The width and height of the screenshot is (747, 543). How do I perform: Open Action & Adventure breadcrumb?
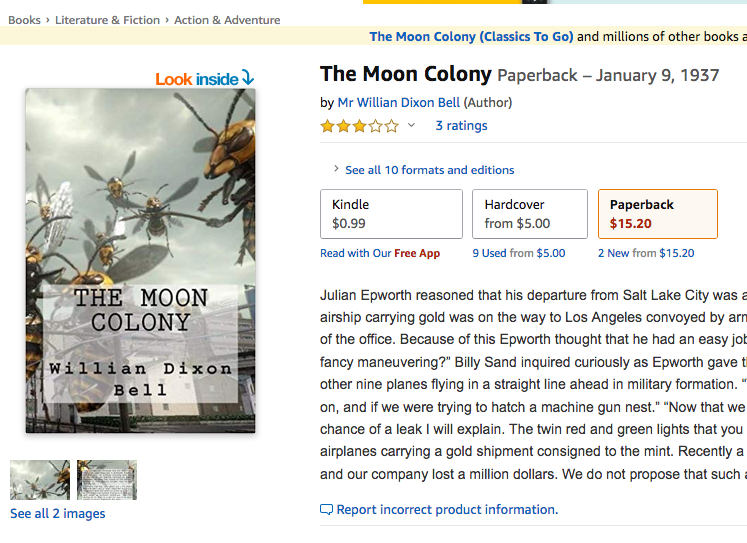[x=227, y=20]
